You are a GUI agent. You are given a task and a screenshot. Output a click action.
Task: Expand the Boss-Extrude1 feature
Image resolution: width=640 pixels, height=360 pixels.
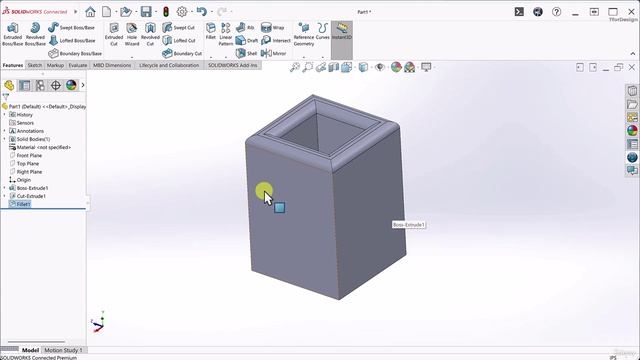(x=4, y=188)
